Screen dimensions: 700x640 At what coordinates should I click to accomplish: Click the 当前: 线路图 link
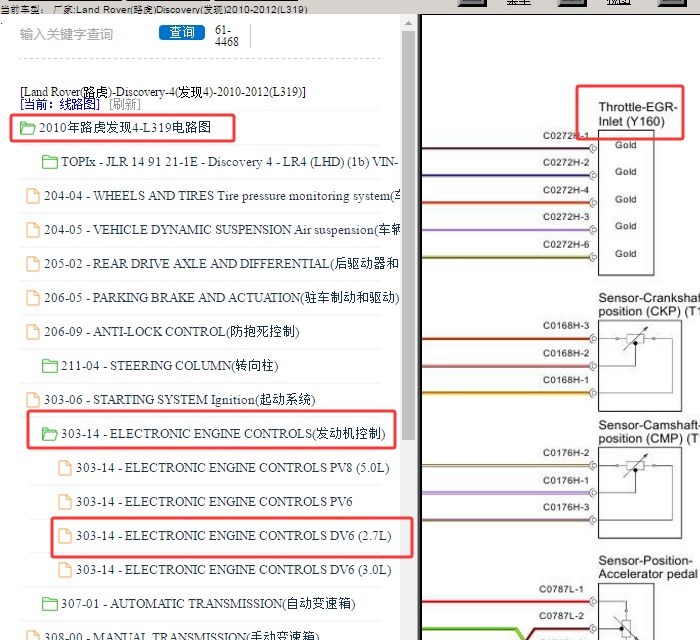pyautogui.click(x=60, y=104)
